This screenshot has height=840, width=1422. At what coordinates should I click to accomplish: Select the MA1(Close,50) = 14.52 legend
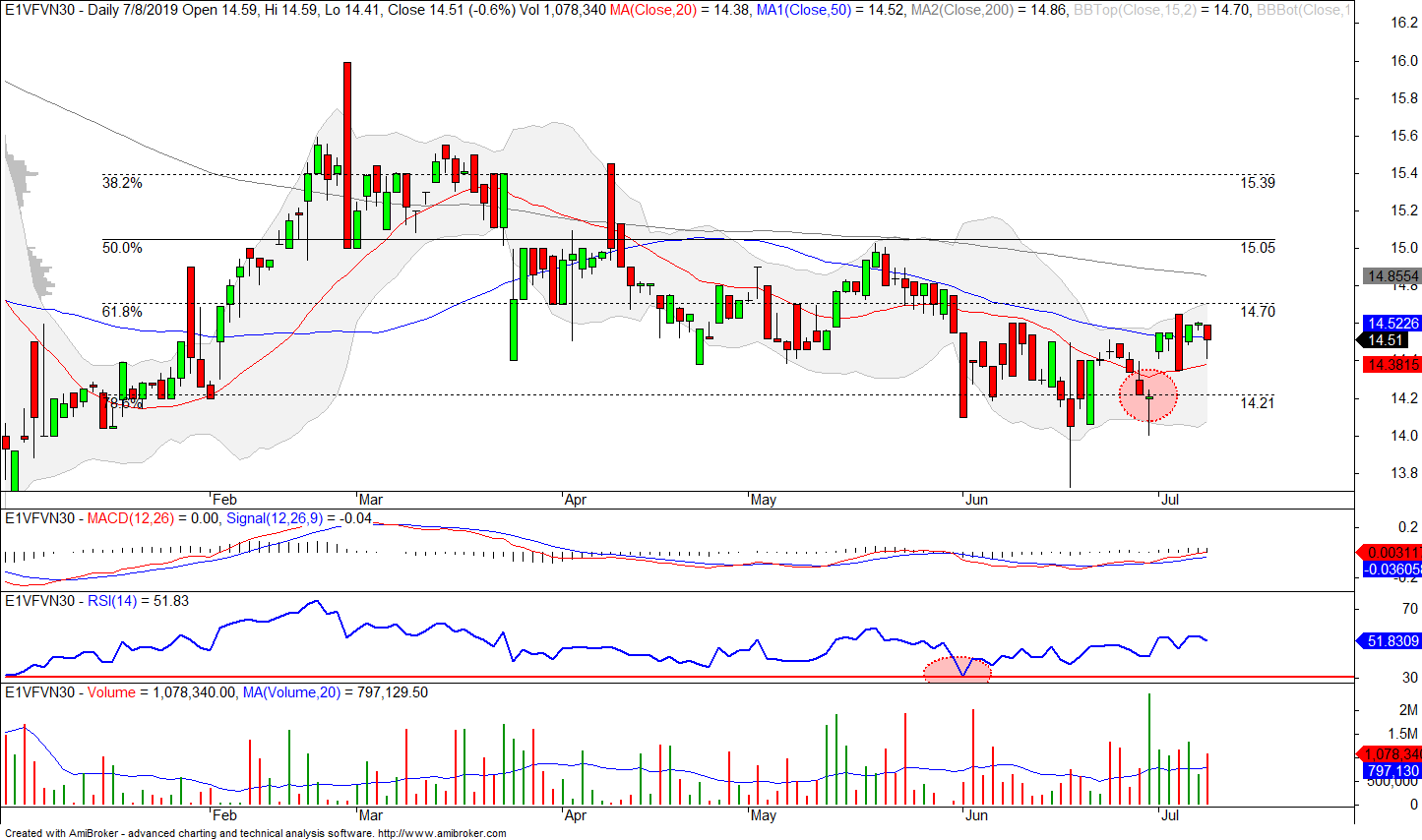(831, 10)
